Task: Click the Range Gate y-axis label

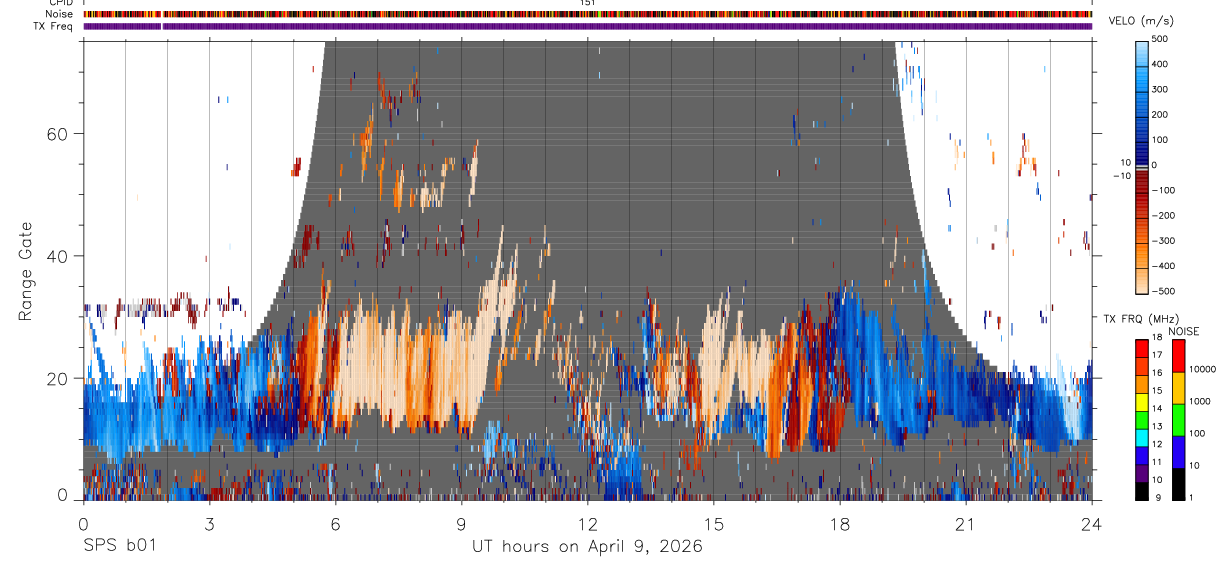Action: (x=25, y=271)
